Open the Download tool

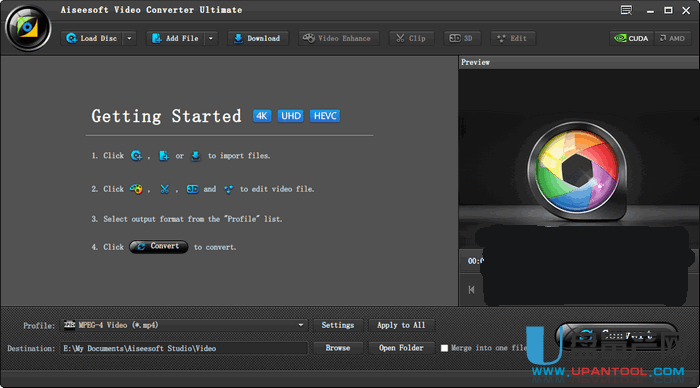pos(258,38)
